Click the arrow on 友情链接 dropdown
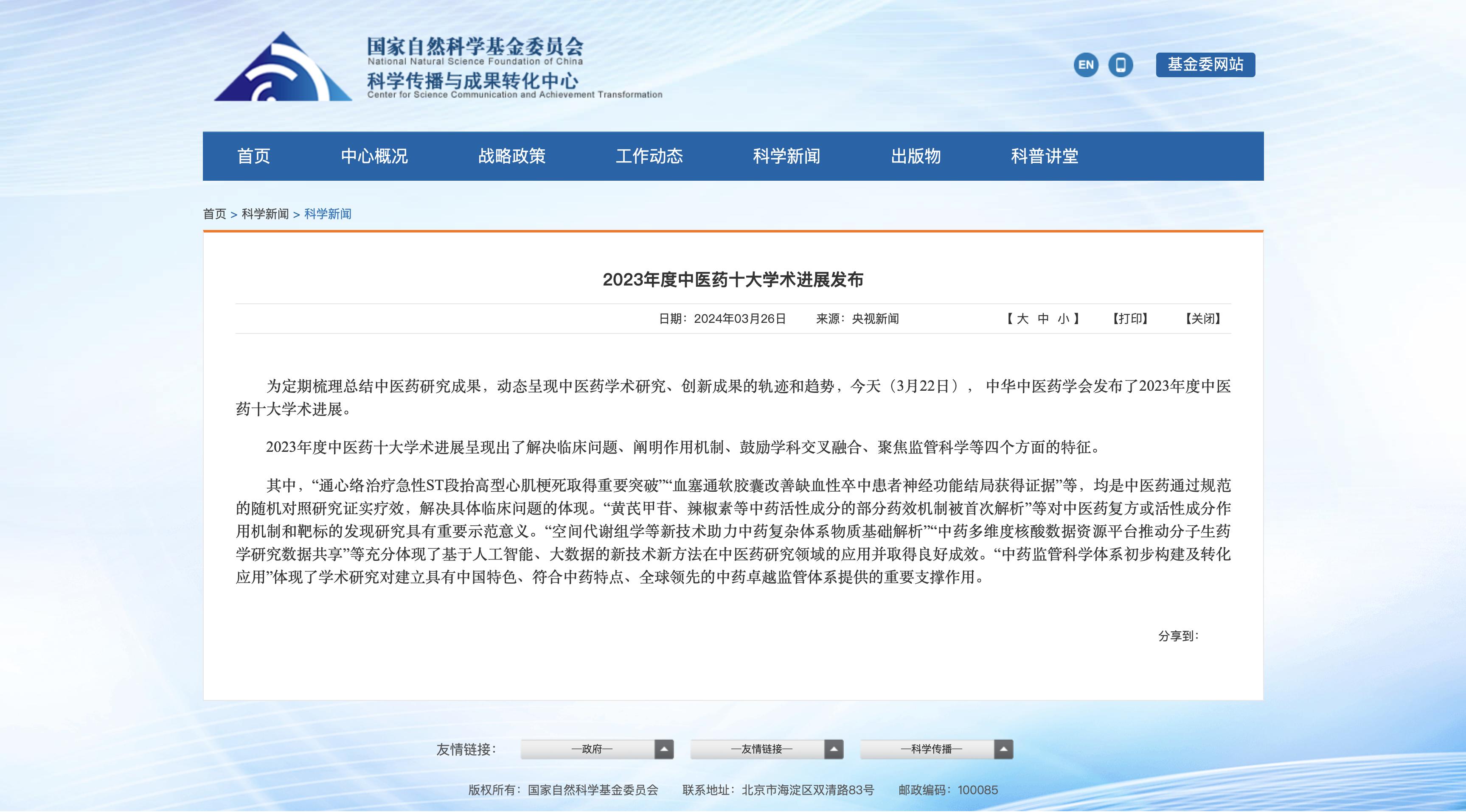The width and height of the screenshot is (1466, 812). tap(834, 749)
